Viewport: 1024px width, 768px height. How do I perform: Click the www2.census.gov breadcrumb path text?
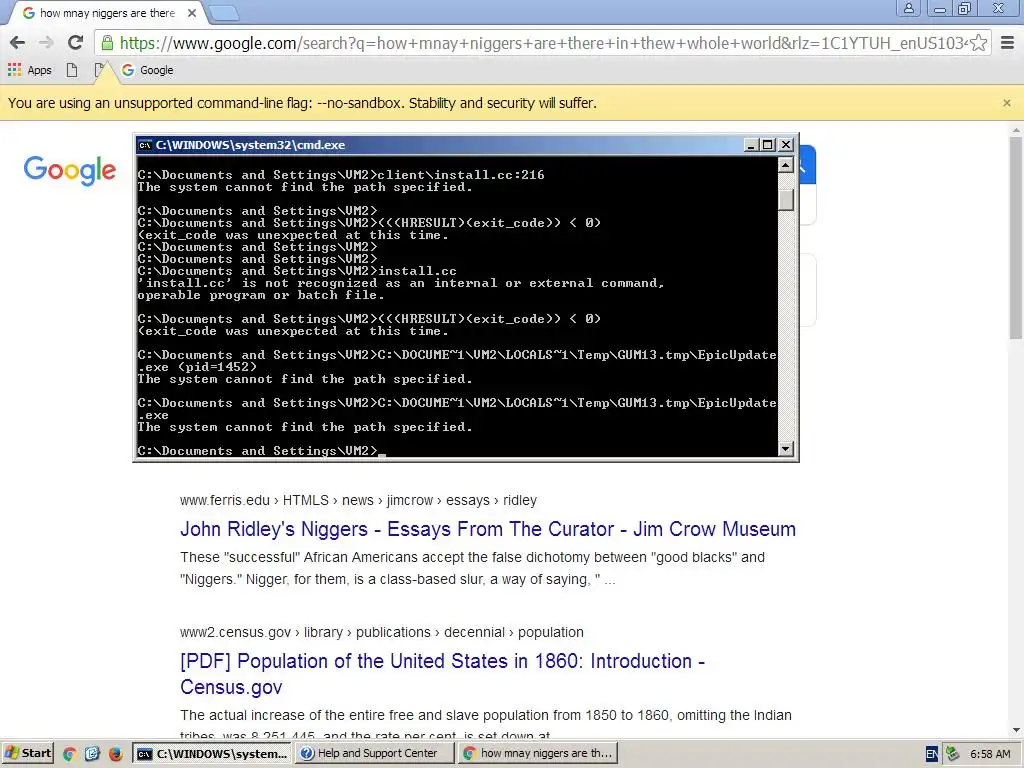(x=382, y=632)
